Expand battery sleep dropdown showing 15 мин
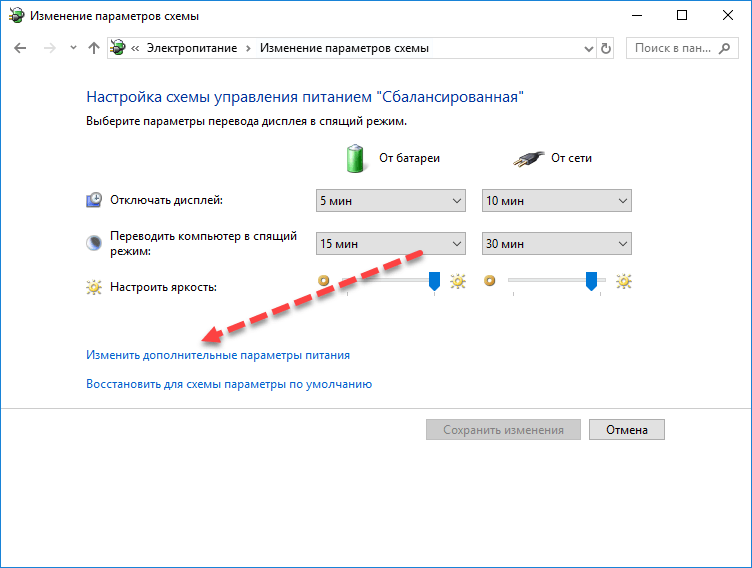Image resolution: width=752 pixels, height=568 pixels. tap(391, 244)
